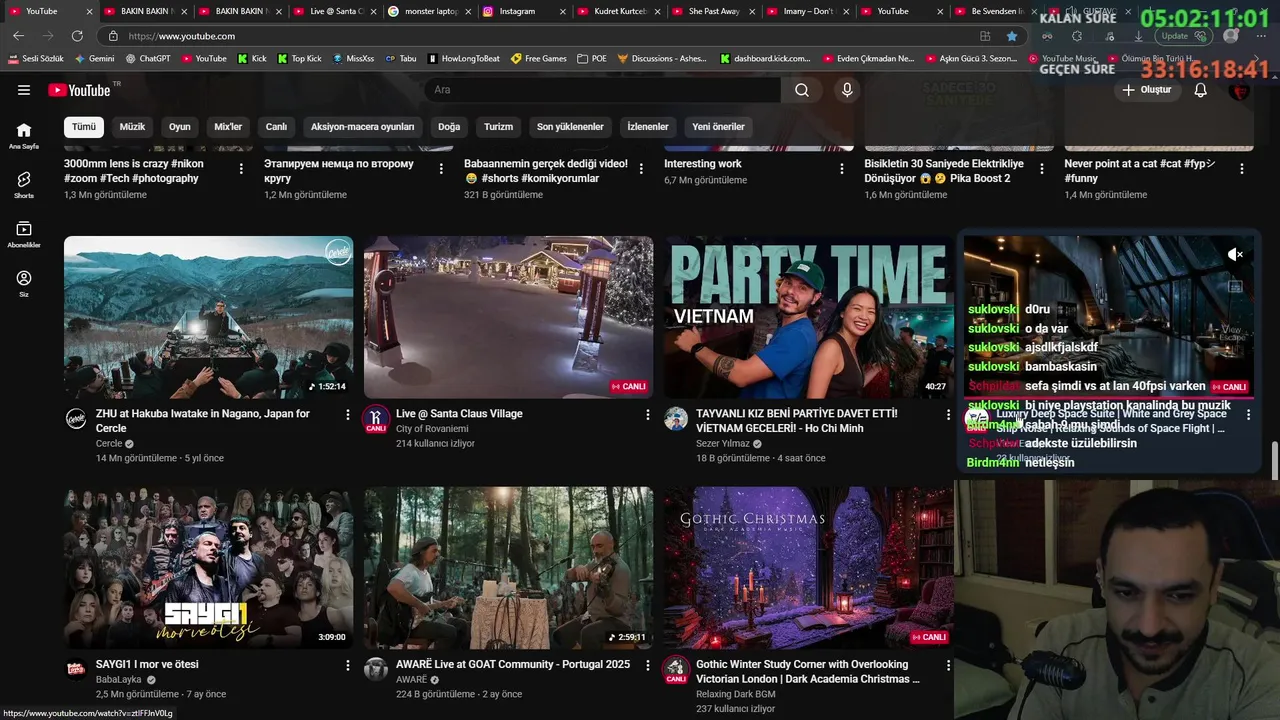The image size is (1280, 720).
Task: Open the Cercle channel avatar
Action: point(76,419)
